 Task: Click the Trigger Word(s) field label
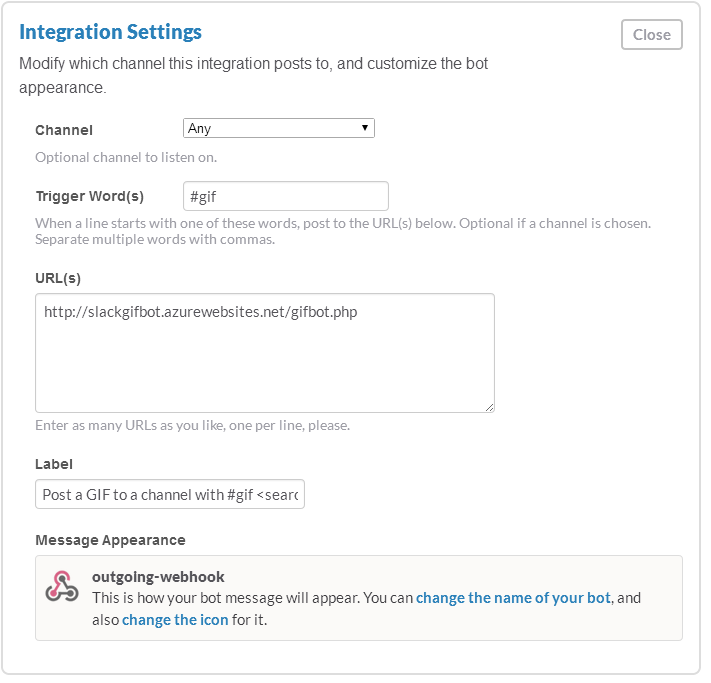pos(90,196)
